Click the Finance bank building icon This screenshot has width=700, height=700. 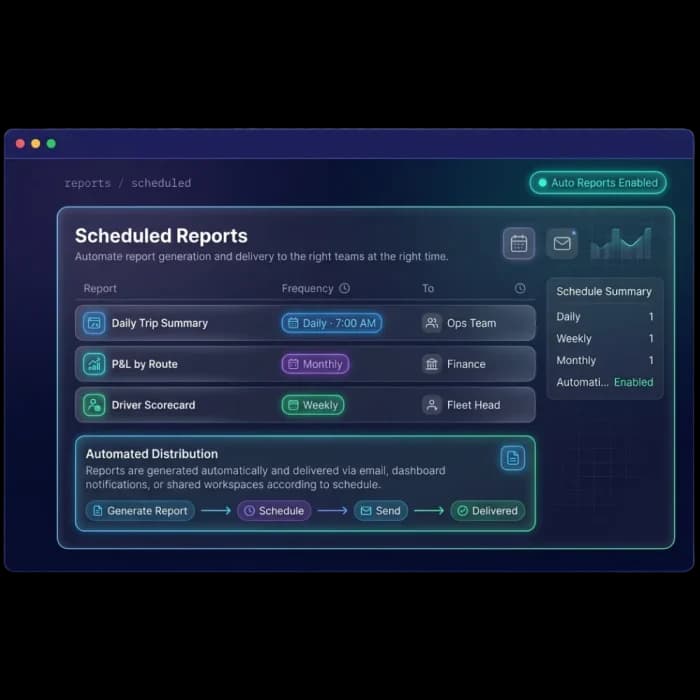(x=432, y=364)
